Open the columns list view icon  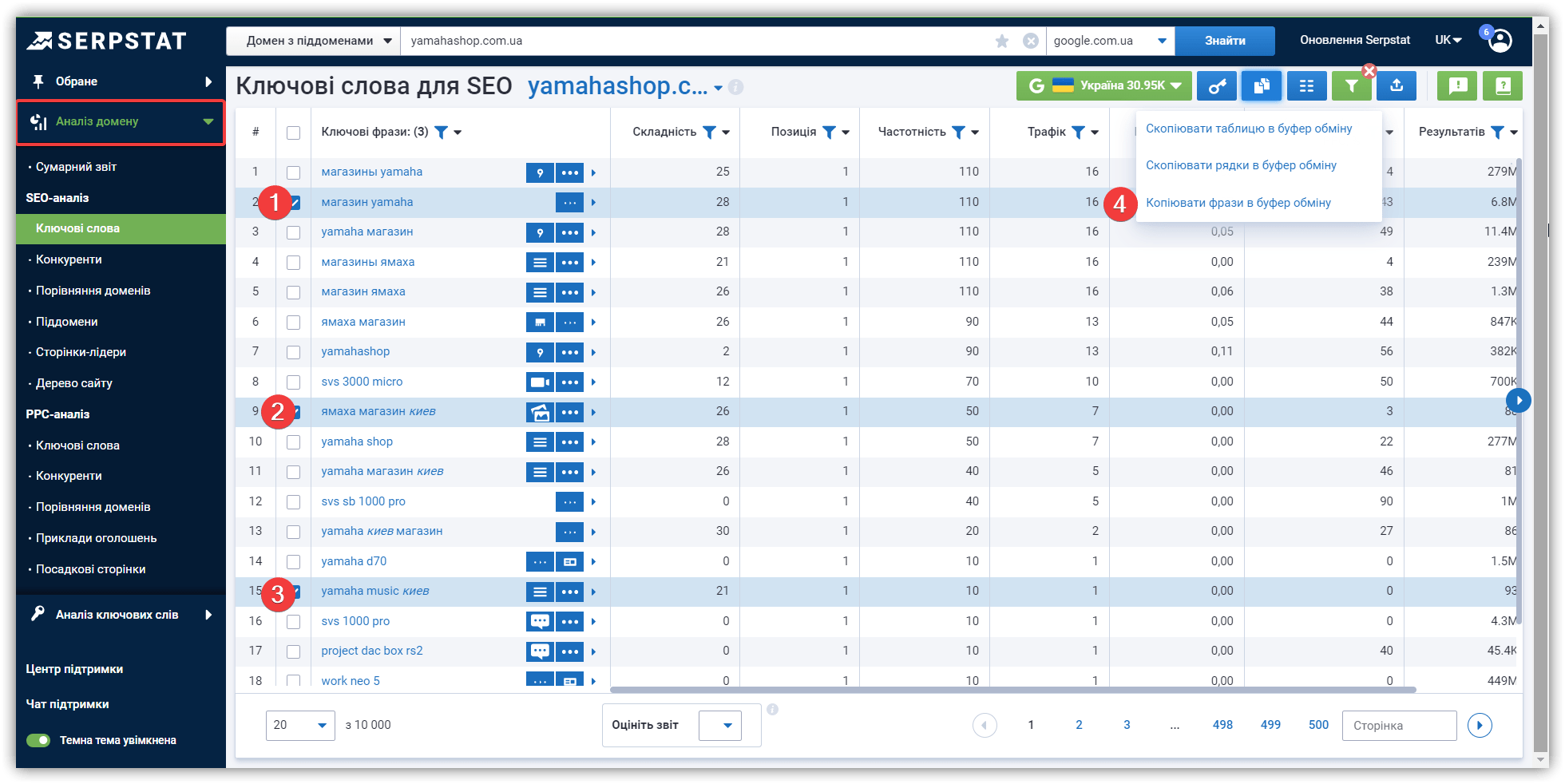pos(1306,85)
